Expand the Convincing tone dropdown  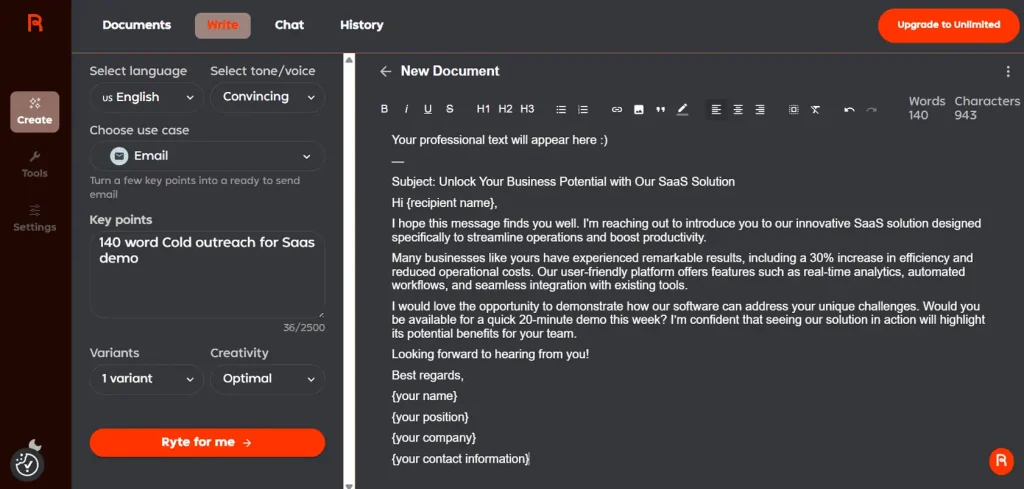(267, 97)
